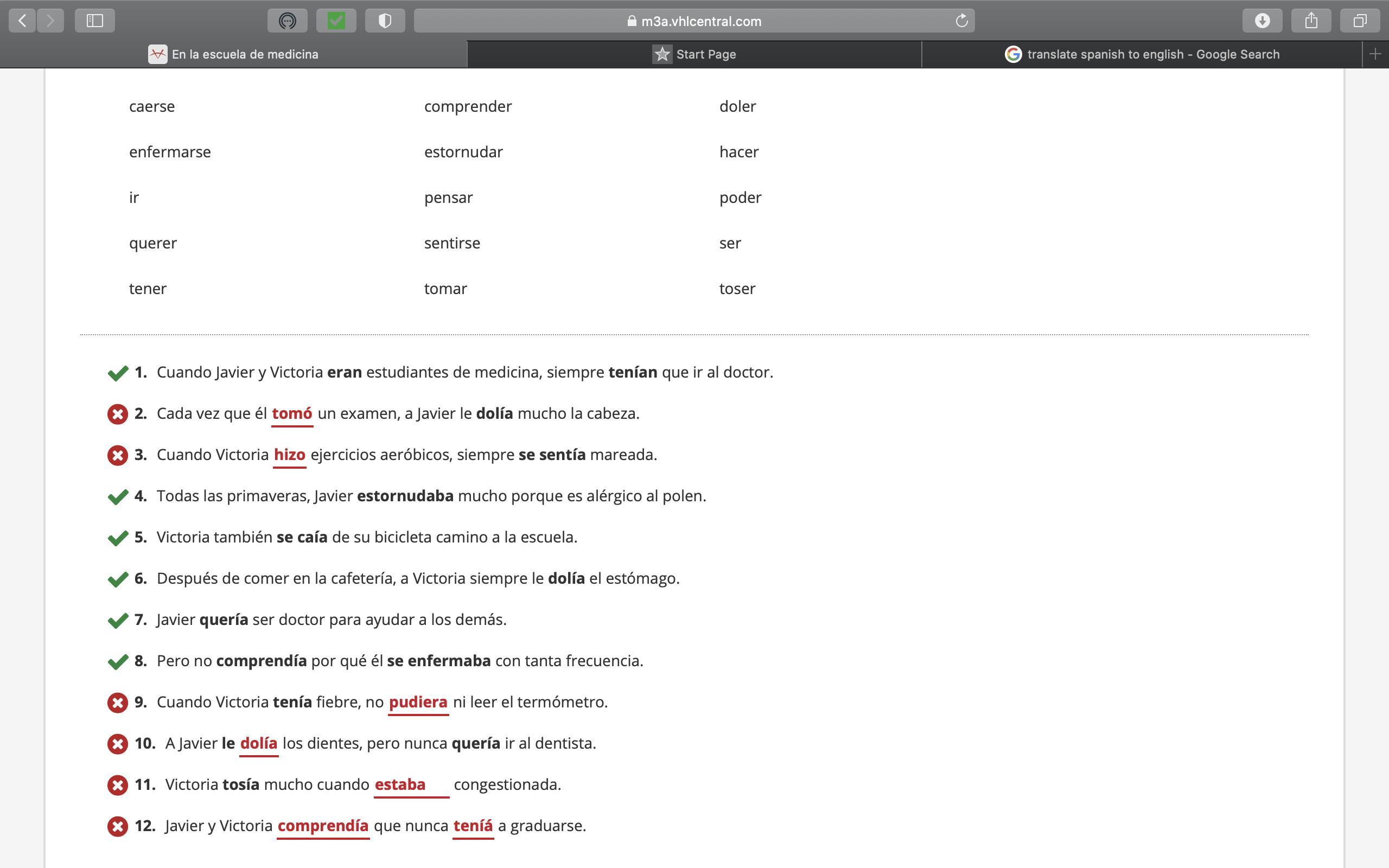Click the forward navigation arrow
The width and height of the screenshot is (1389, 868).
click(x=50, y=21)
